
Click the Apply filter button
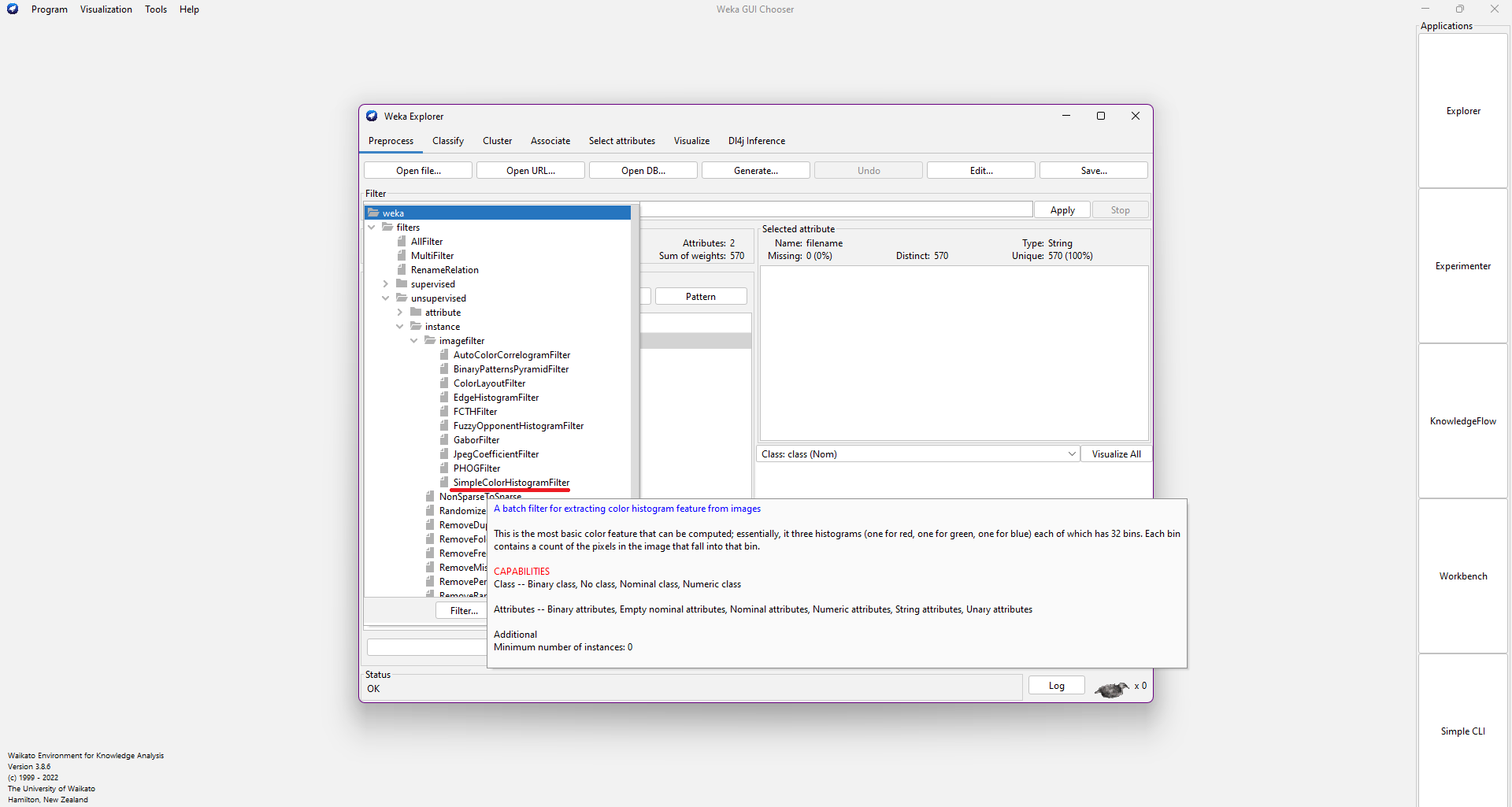(x=1062, y=210)
